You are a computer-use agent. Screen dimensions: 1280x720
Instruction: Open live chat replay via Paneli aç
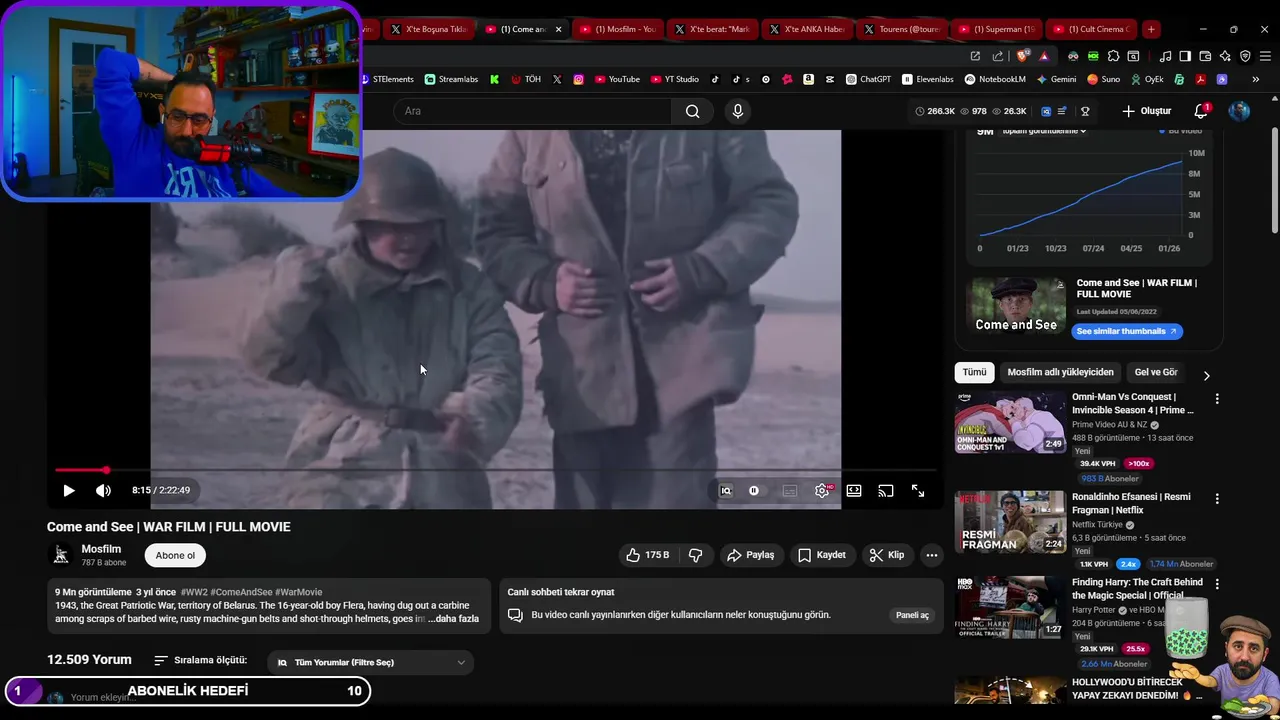click(912, 615)
